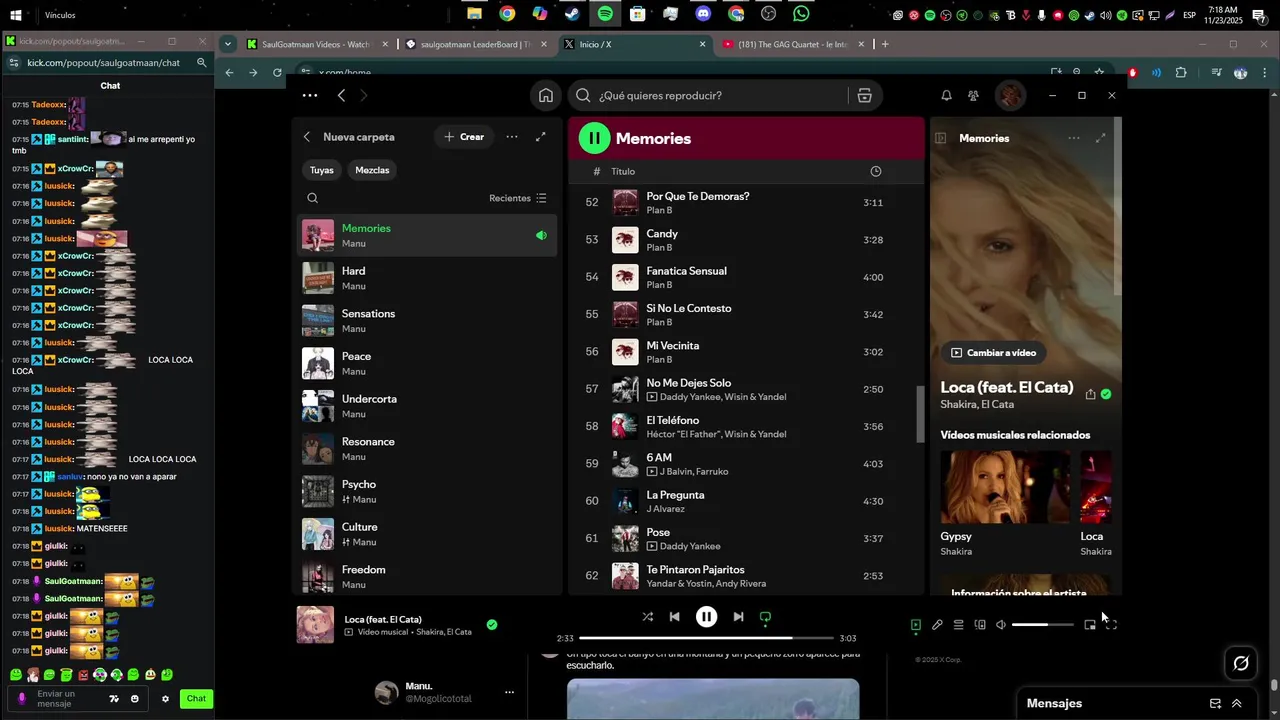1280x720 pixels.
Task: Enter Spotify full screen mode
Action: pyautogui.click(x=1111, y=625)
